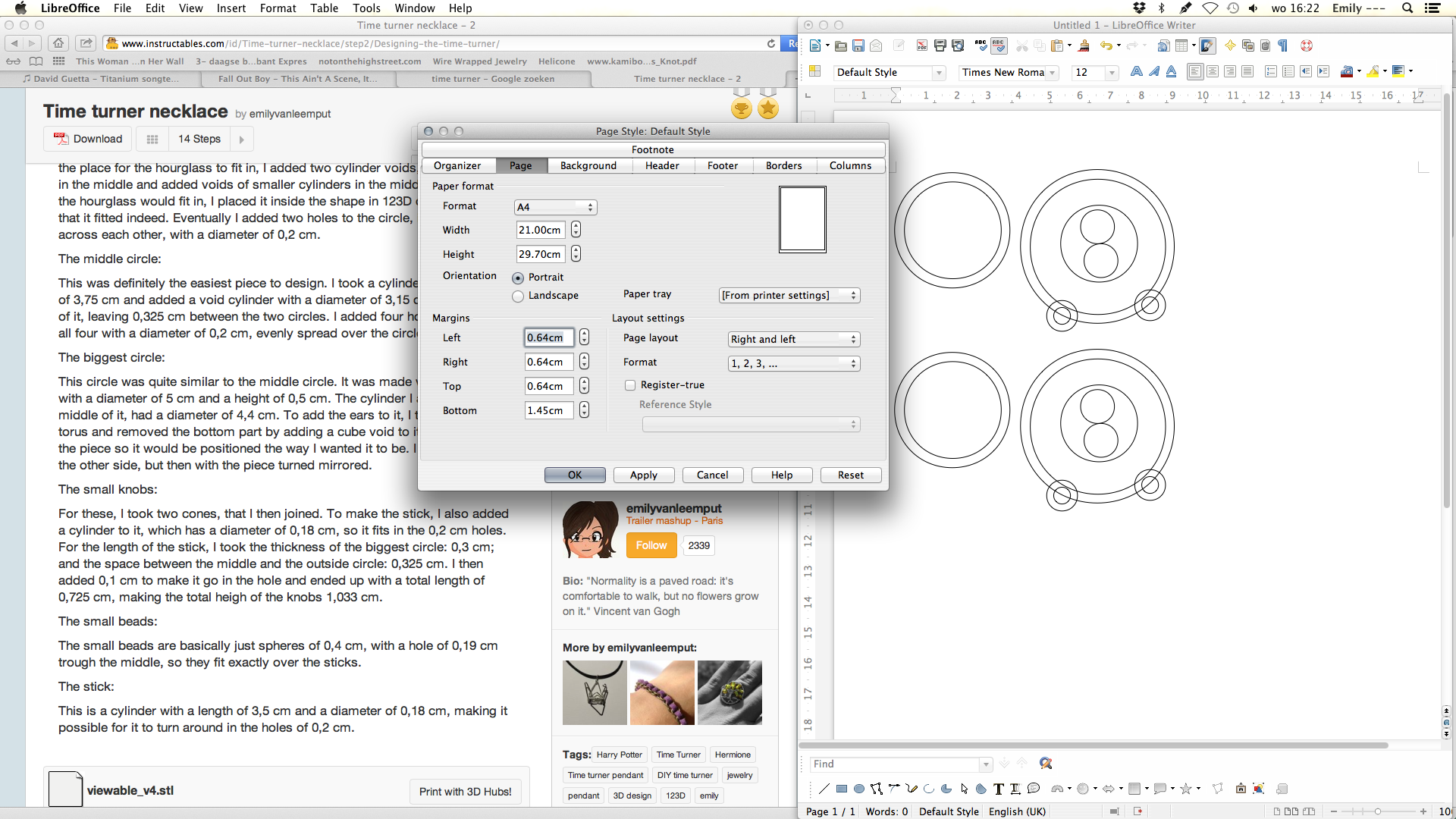The image size is (1456, 819).
Task: Click the Reset button
Action: coord(850,474)
